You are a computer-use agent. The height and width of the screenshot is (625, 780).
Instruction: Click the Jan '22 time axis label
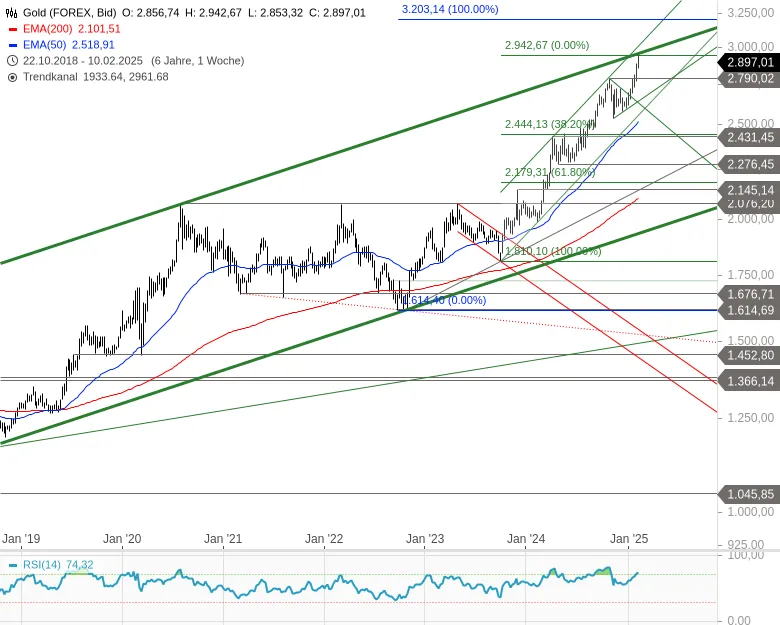324,539
